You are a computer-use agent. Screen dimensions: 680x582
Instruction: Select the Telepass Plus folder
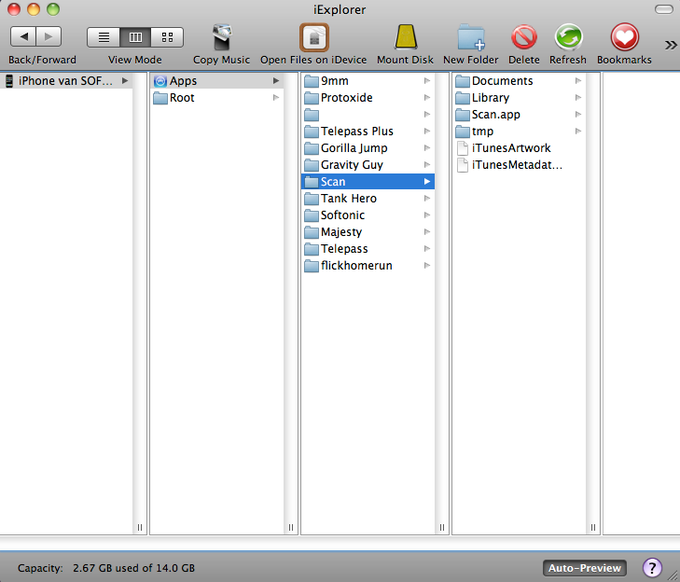(368, 131)
